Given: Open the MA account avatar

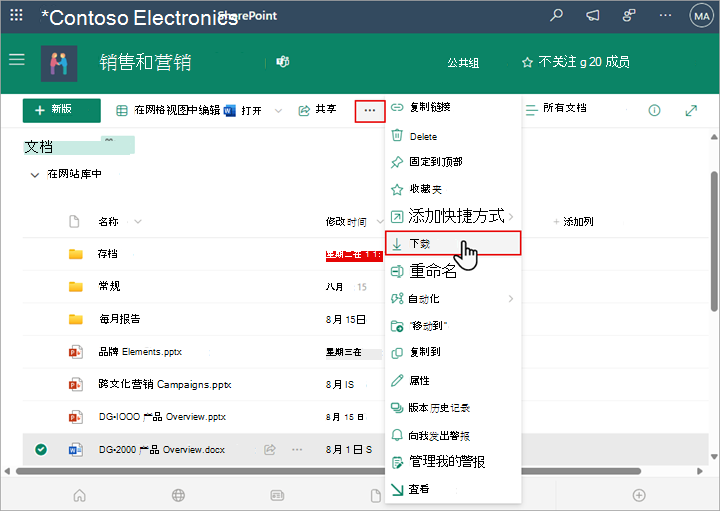Looking at the screenshot, I should 702,16.
